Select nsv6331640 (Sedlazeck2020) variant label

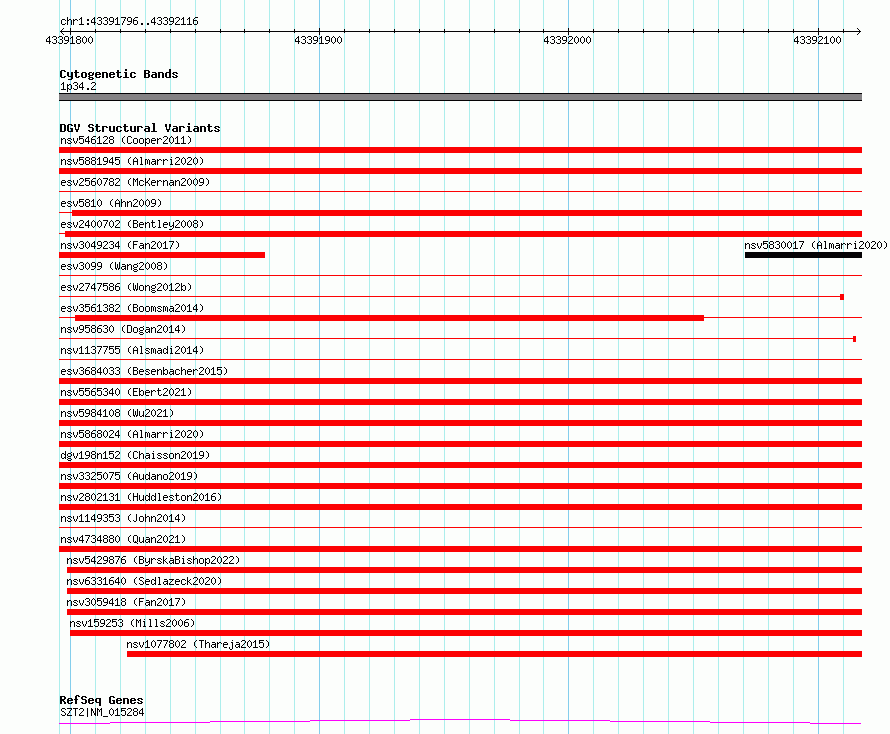tap(144, 581)
